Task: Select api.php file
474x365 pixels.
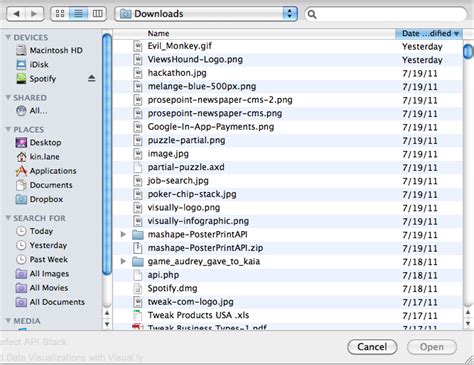Action: (x=288, y=275)
